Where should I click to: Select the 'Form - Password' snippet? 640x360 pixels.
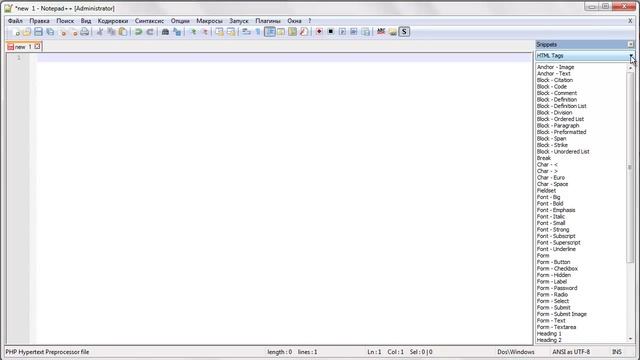coord(557,288)
